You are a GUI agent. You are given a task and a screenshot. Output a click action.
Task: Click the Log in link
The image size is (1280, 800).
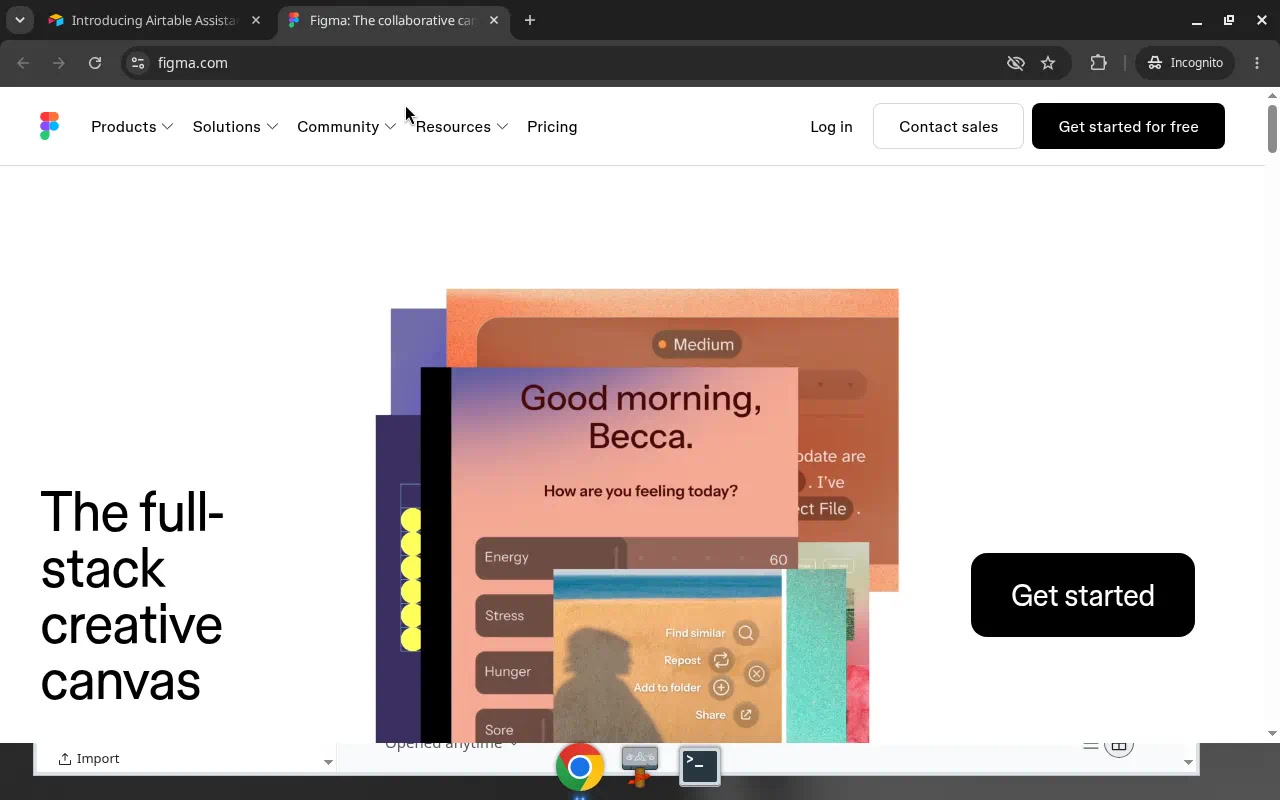coord(831,127)
